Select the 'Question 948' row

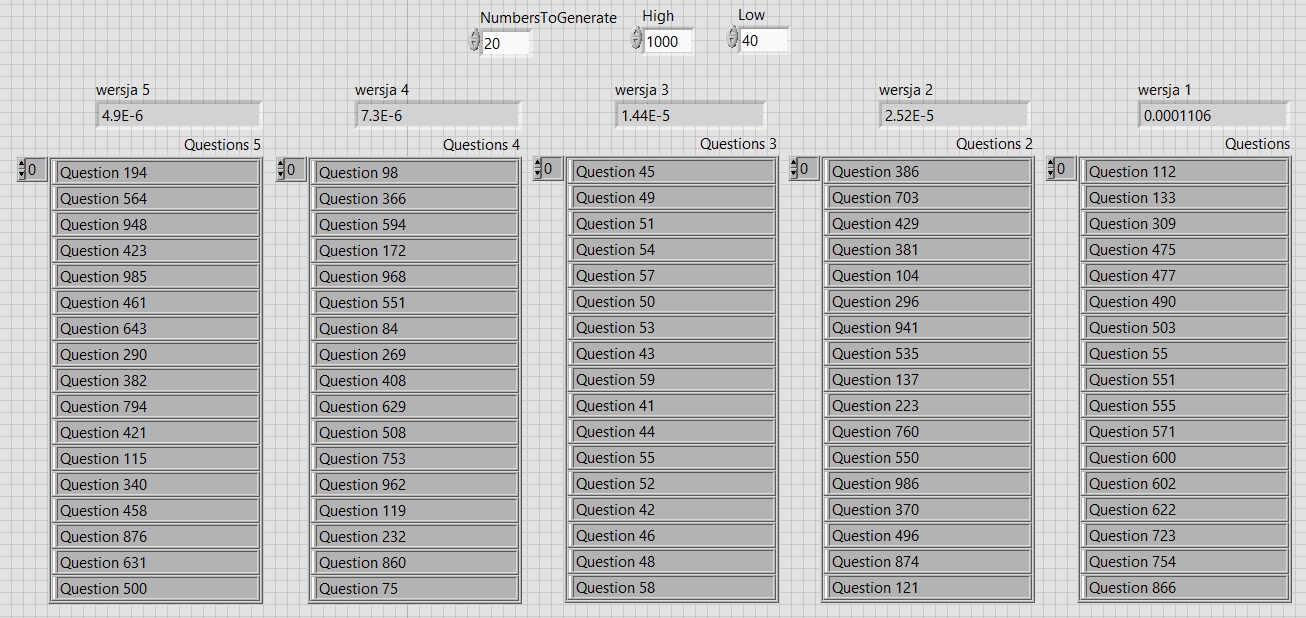[x=157, y=224]
